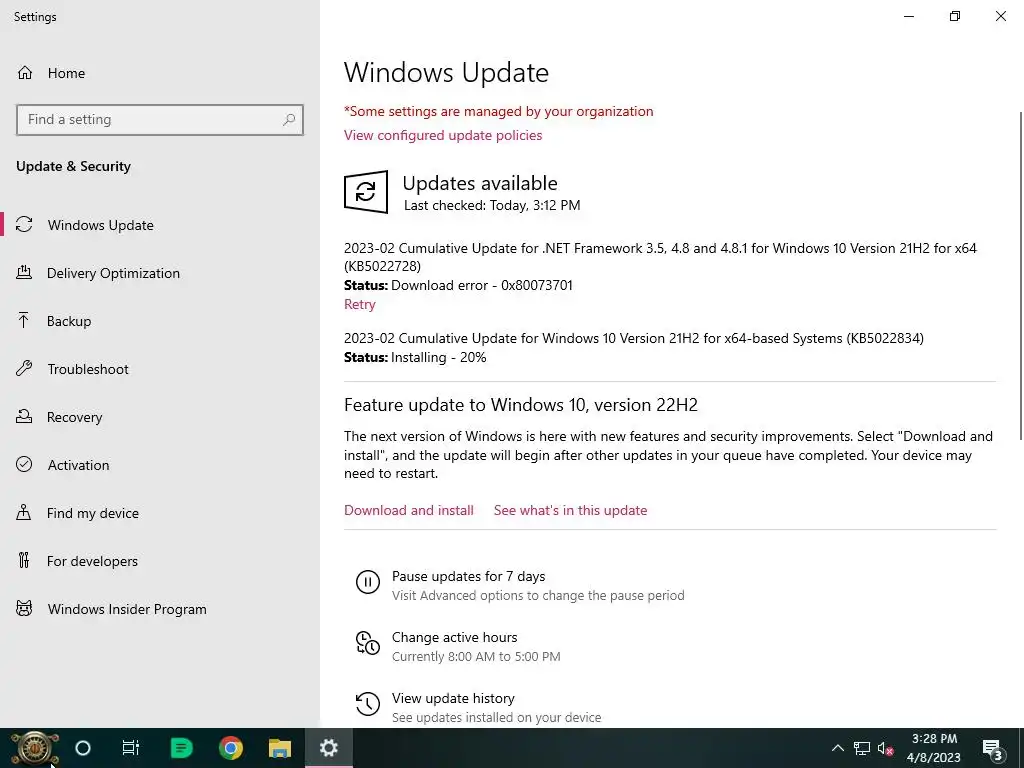Image resolution: width=1024 pixels, height=768 pixels.
Task: Click the pause circle icon for updates
Action: pos(368,582)
